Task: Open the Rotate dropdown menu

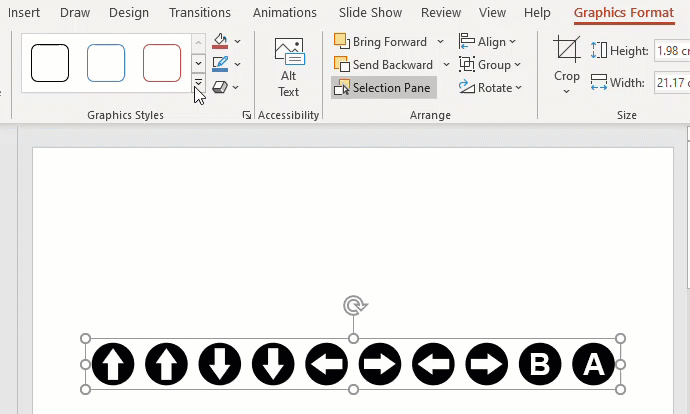Action: click(x=491, y=88)
